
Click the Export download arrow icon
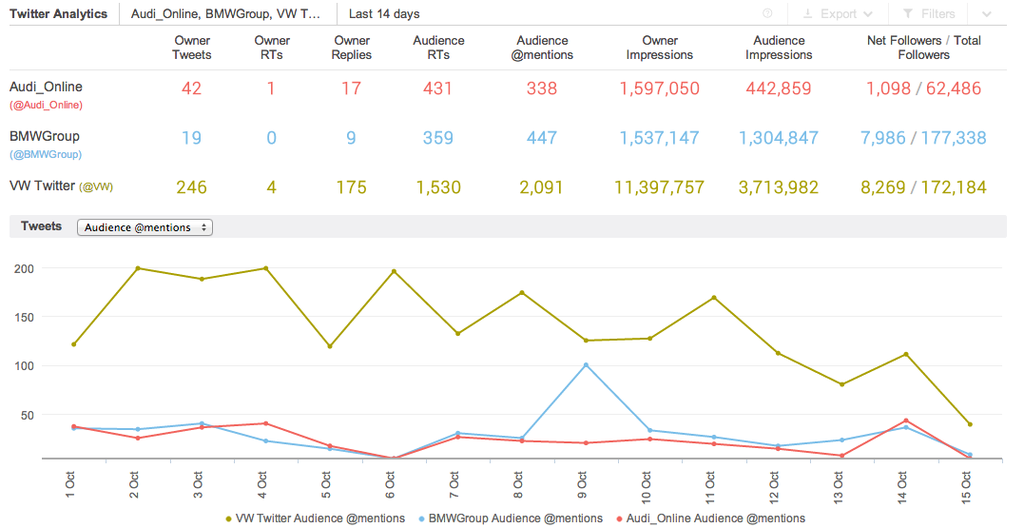click(x=807, y=14)
